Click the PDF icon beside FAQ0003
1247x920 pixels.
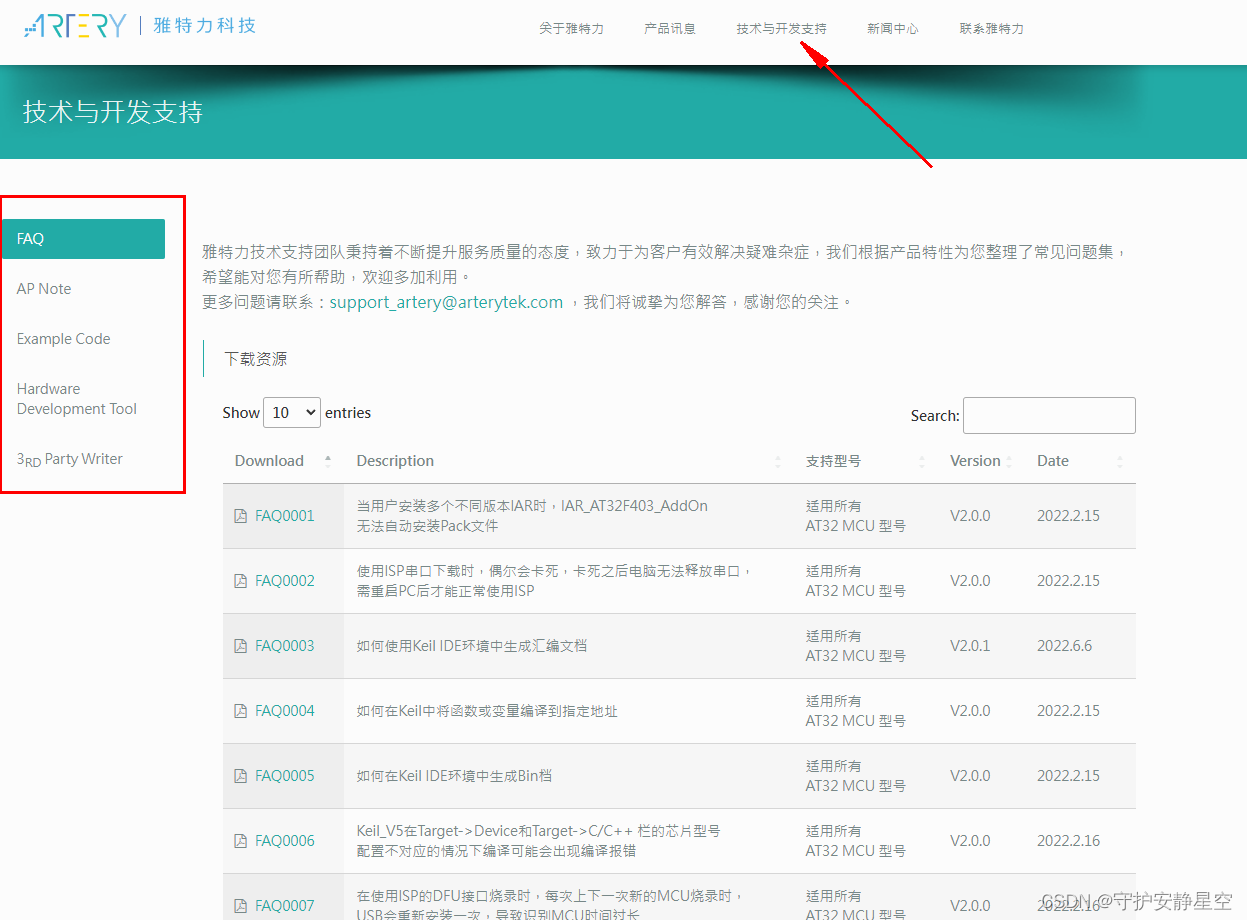click(240, 646)
